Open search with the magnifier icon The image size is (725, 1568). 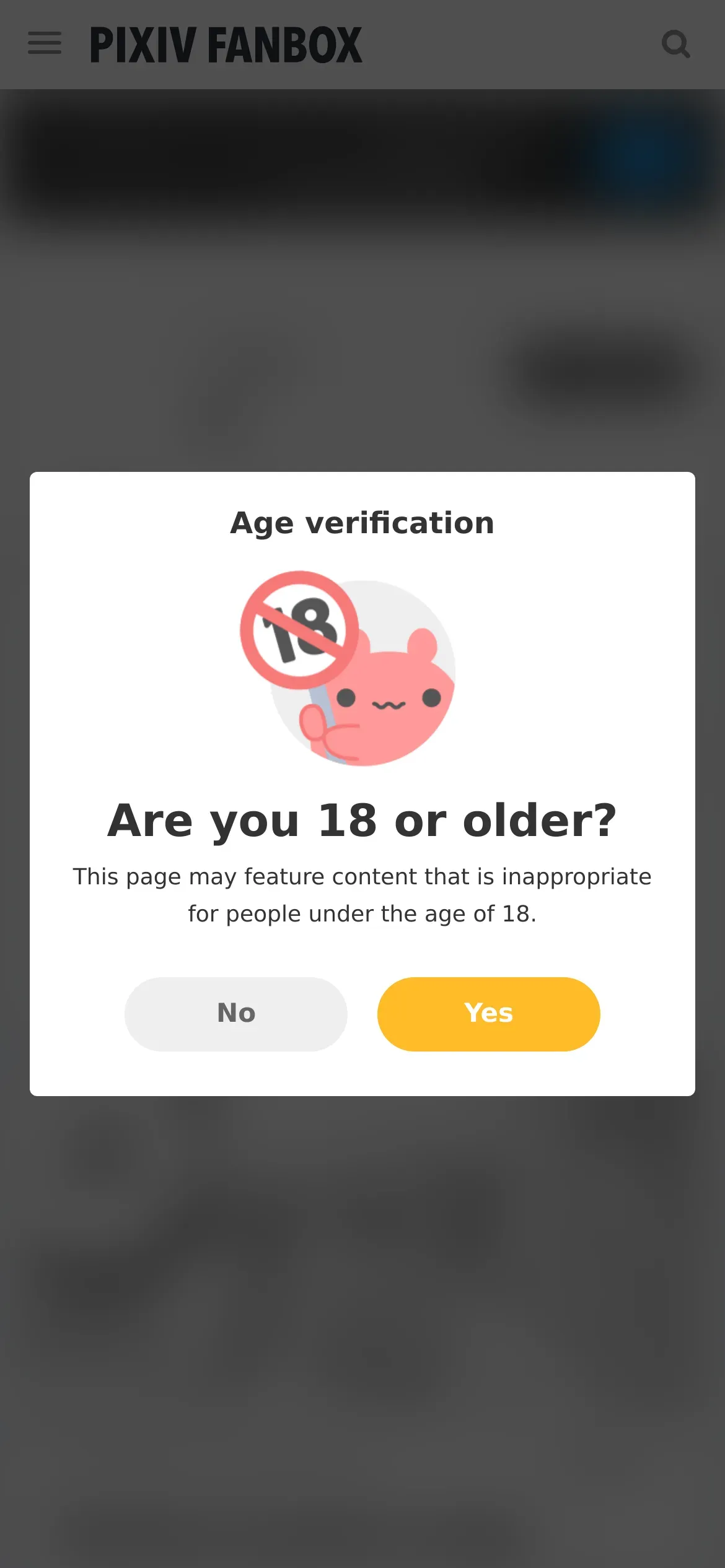[675, 44]
